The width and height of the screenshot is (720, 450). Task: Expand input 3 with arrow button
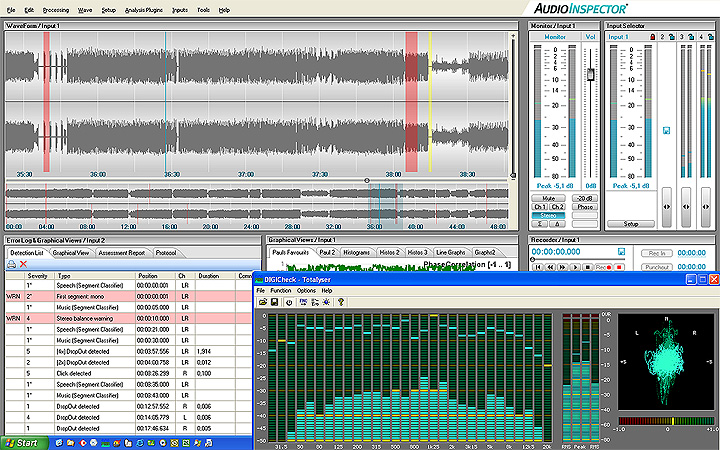coord(686,207)
